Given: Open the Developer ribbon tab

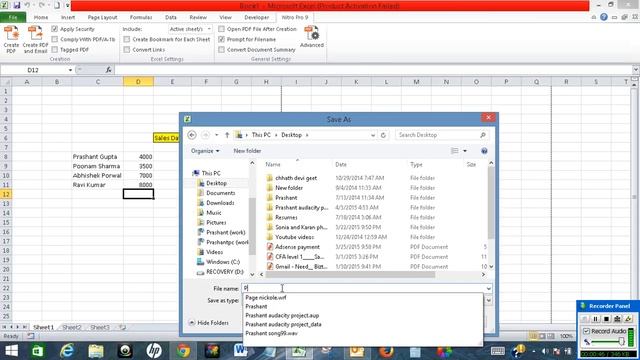Looking at the screenshot, I should (257, 17).
